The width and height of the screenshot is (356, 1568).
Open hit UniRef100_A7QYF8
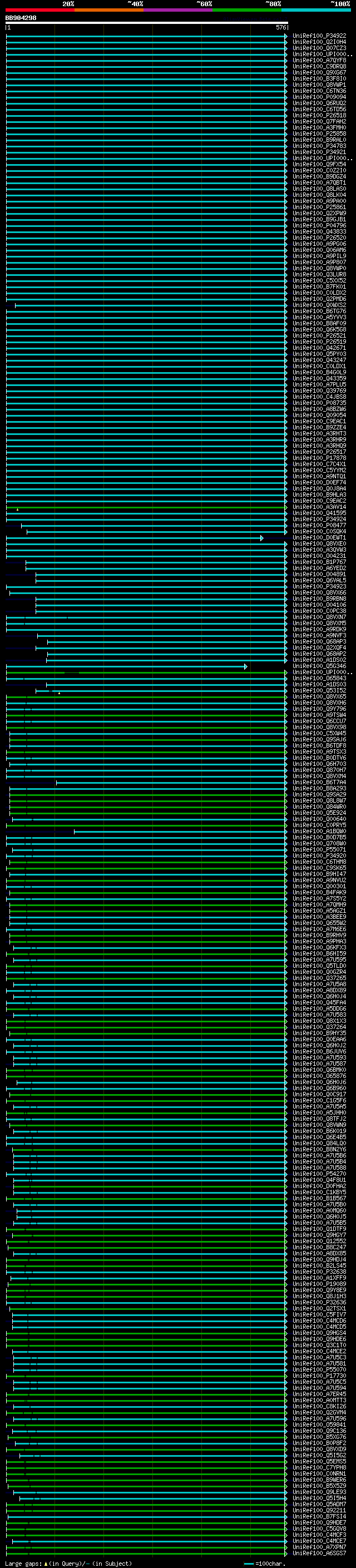pos(319,60)
